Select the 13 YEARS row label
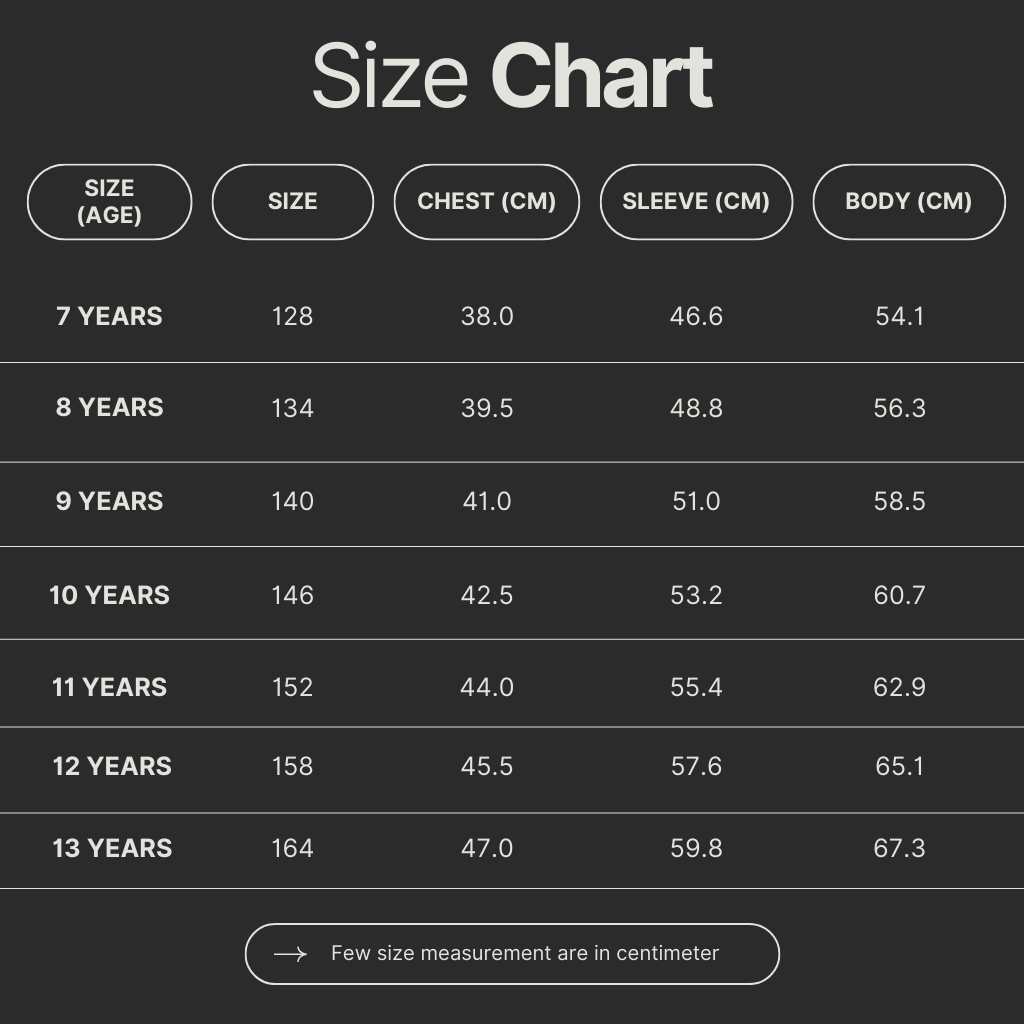Screen dimensions: 1024x1024 point(112,848)
